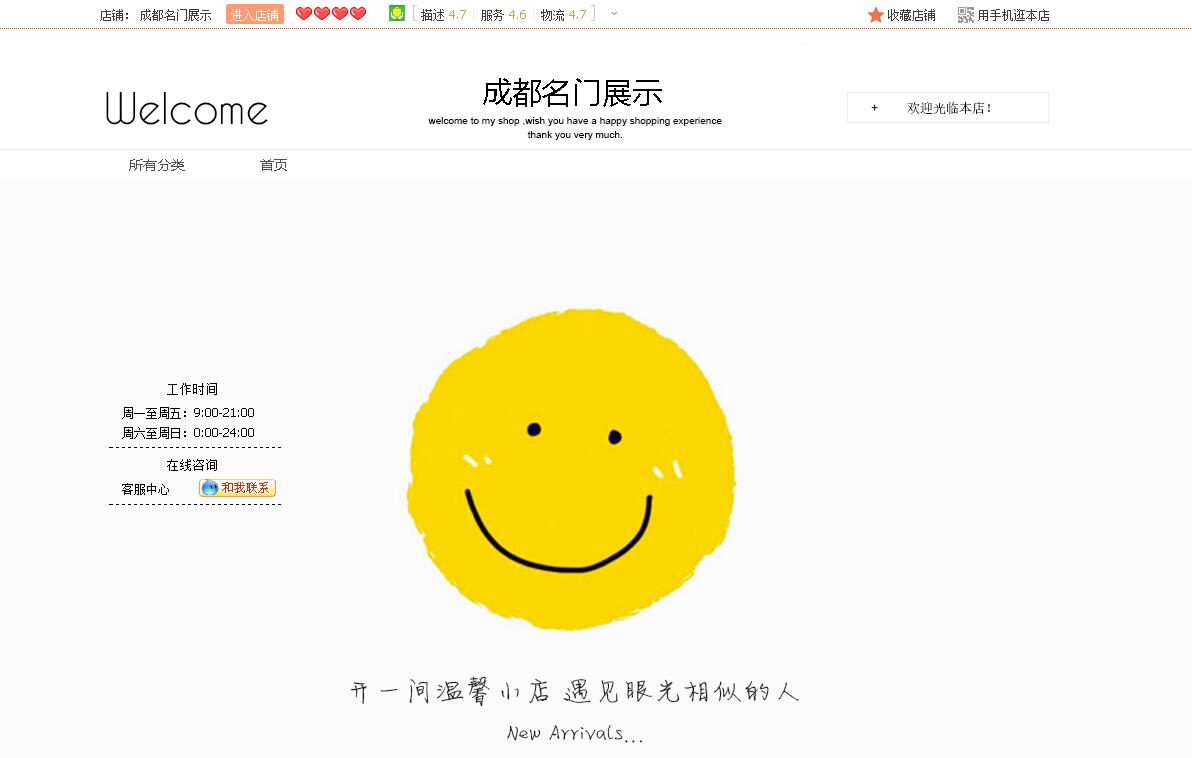Click the 用手机逛本店 link
This screenshot has height=758, width=1192.
tap(1012, 14)
